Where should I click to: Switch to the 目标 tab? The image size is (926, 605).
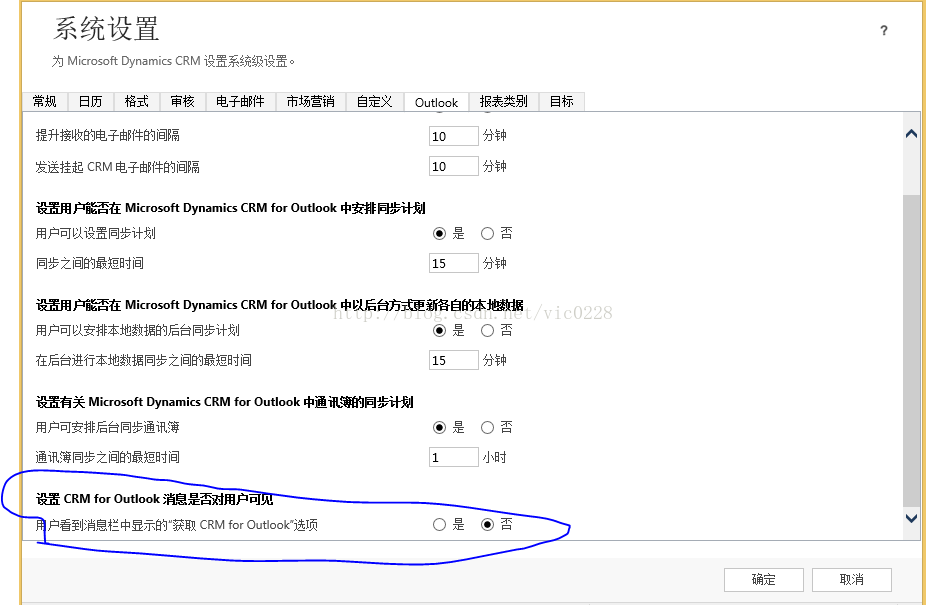coord(562,102)
